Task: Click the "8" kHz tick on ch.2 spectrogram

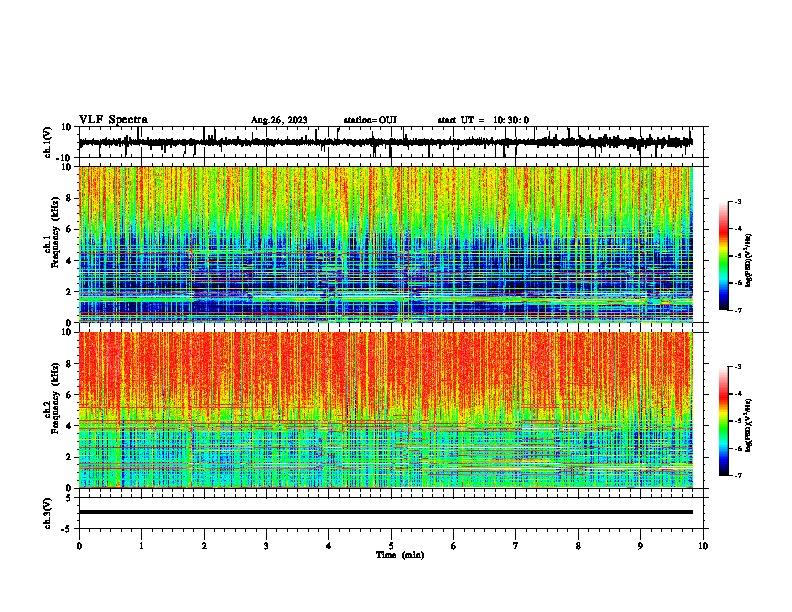Action: click(x=69, y=364)
